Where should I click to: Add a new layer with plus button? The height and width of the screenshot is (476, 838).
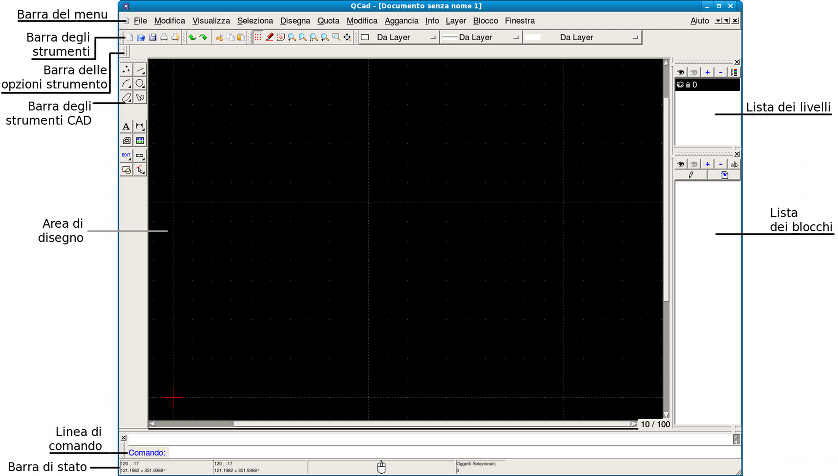[x=707, y=72]
